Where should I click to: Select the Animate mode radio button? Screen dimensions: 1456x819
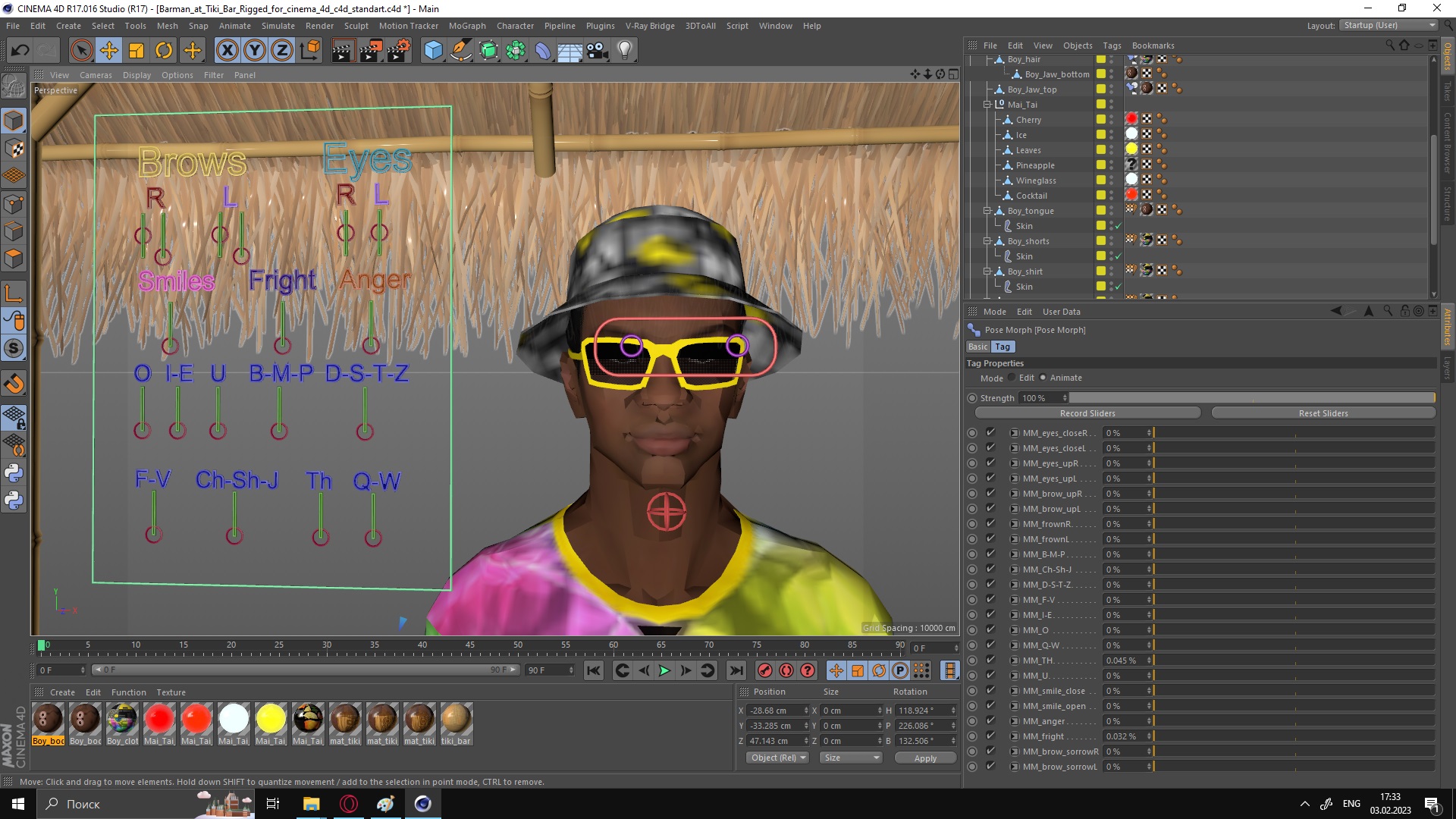(1043, 378)
